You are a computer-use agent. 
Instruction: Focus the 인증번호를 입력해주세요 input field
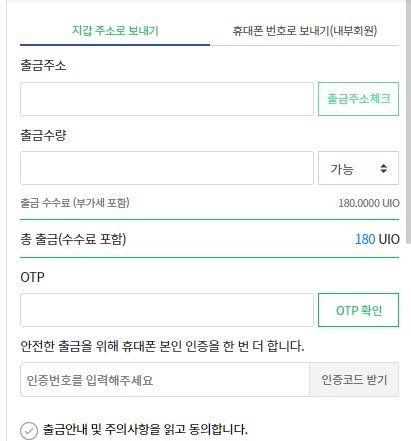165,380
